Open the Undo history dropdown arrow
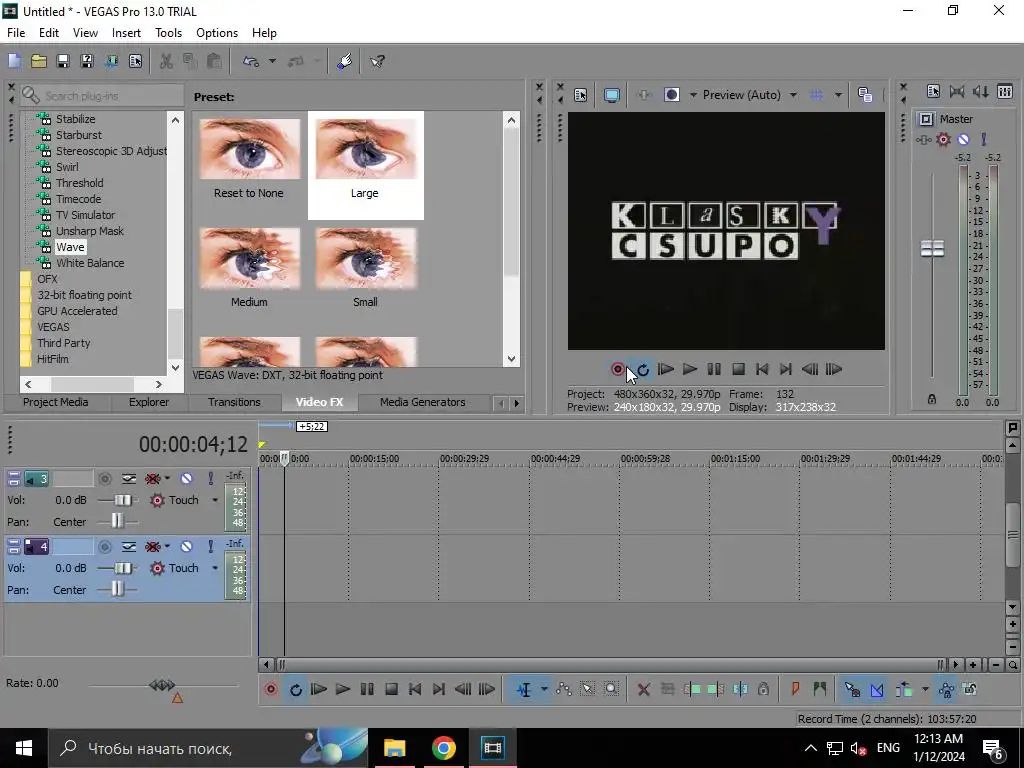The width and height of the screenshot is (1024, 768). [x=272, y=61]
